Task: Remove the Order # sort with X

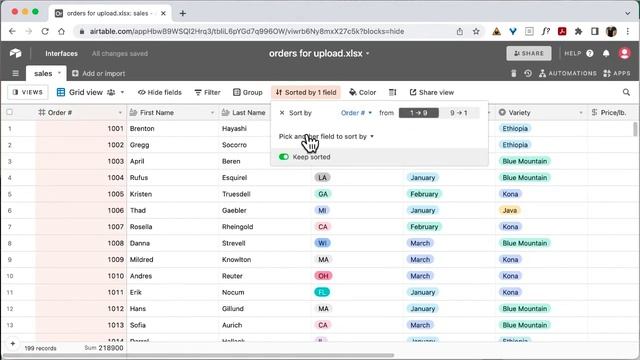Action: click(282, 113)
